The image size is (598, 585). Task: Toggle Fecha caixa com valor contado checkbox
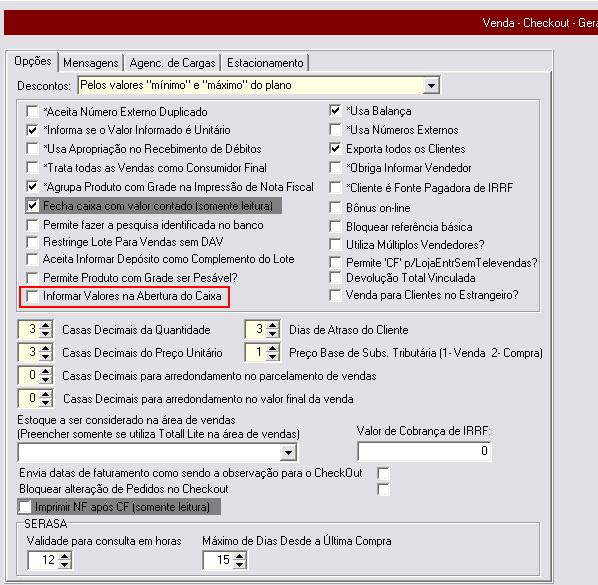32,206
